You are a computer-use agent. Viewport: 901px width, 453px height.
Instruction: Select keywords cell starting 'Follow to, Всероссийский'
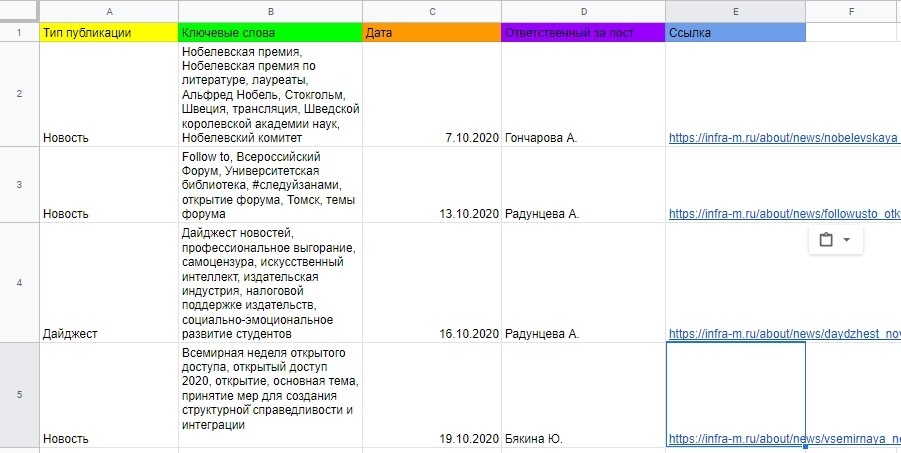click(271, 185)
